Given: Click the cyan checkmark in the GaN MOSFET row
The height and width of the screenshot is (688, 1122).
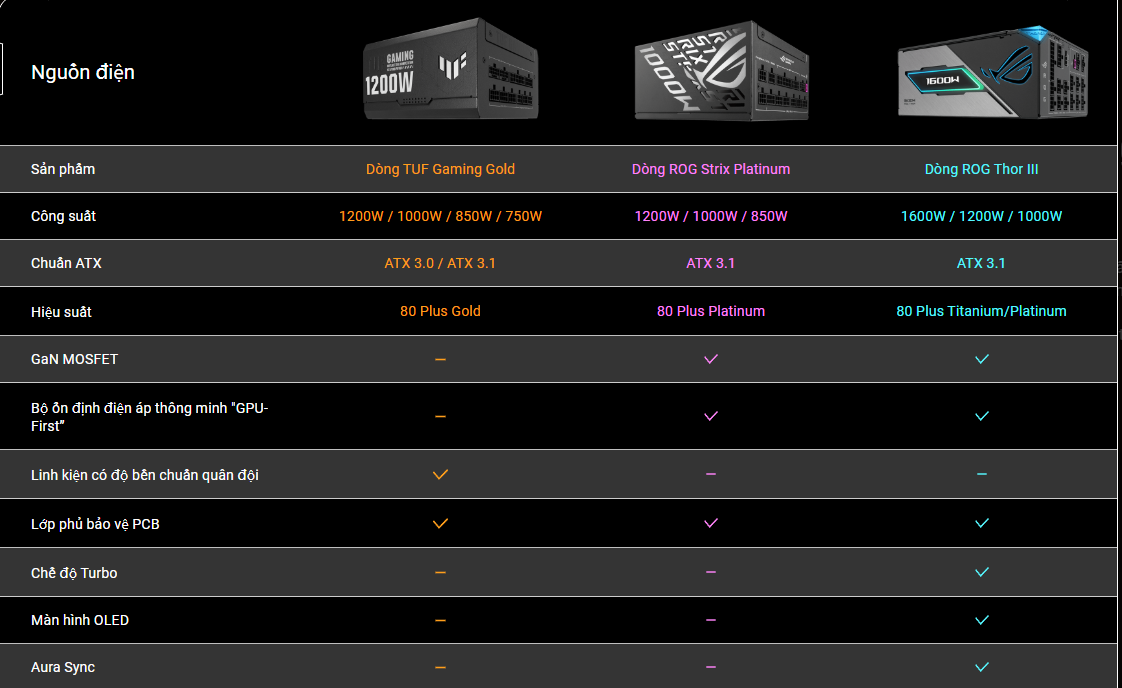Looking at the screenshot, I should click(x=982, y=359).
